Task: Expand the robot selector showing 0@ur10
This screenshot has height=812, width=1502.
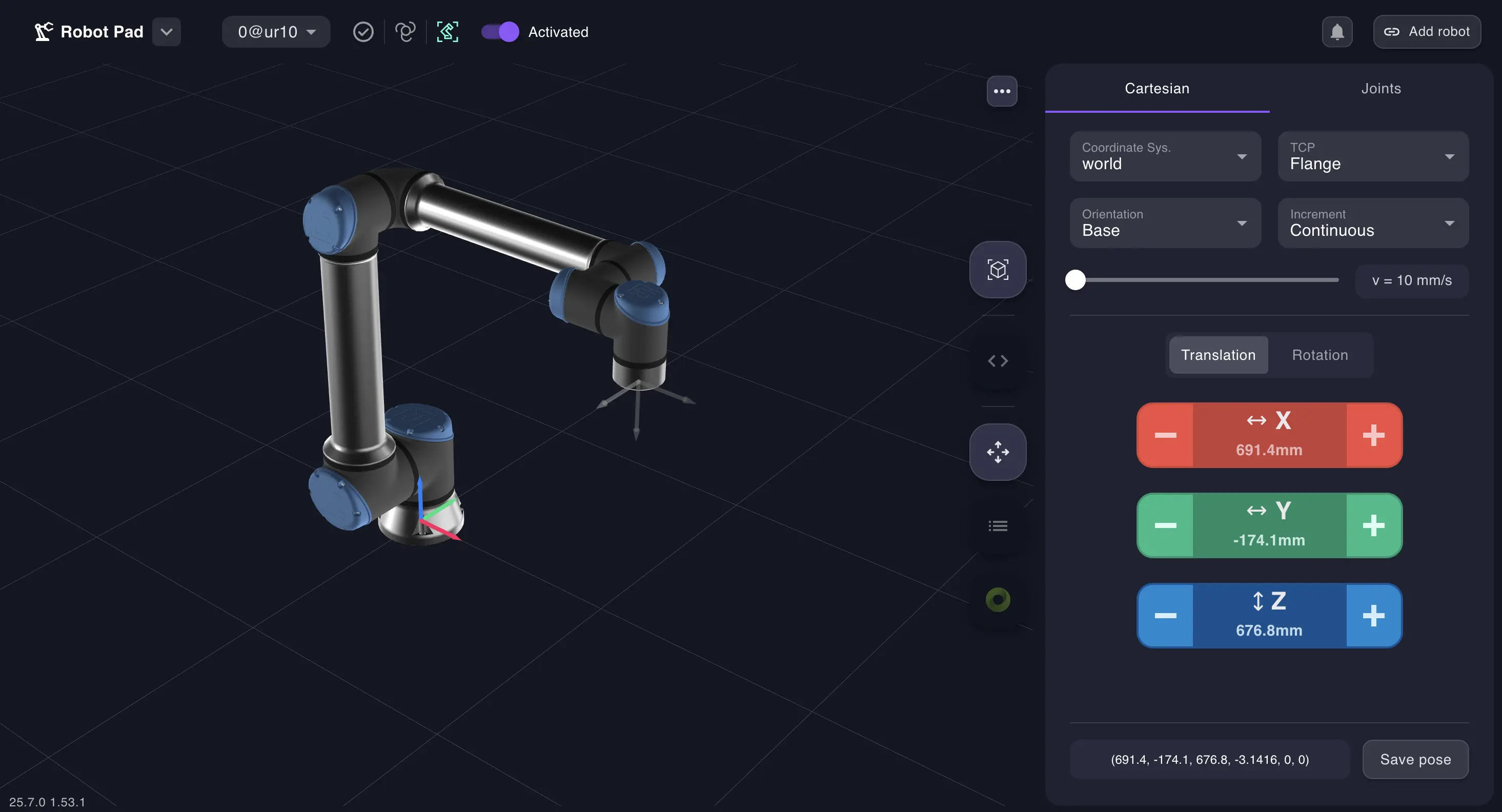Action: coord(276,32)
